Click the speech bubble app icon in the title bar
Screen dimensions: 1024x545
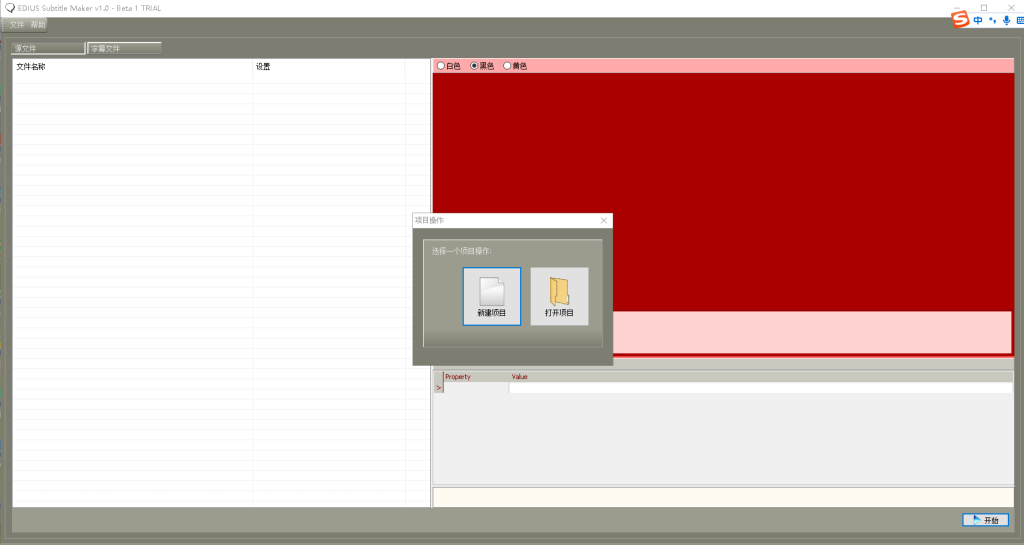click(10, 8)
